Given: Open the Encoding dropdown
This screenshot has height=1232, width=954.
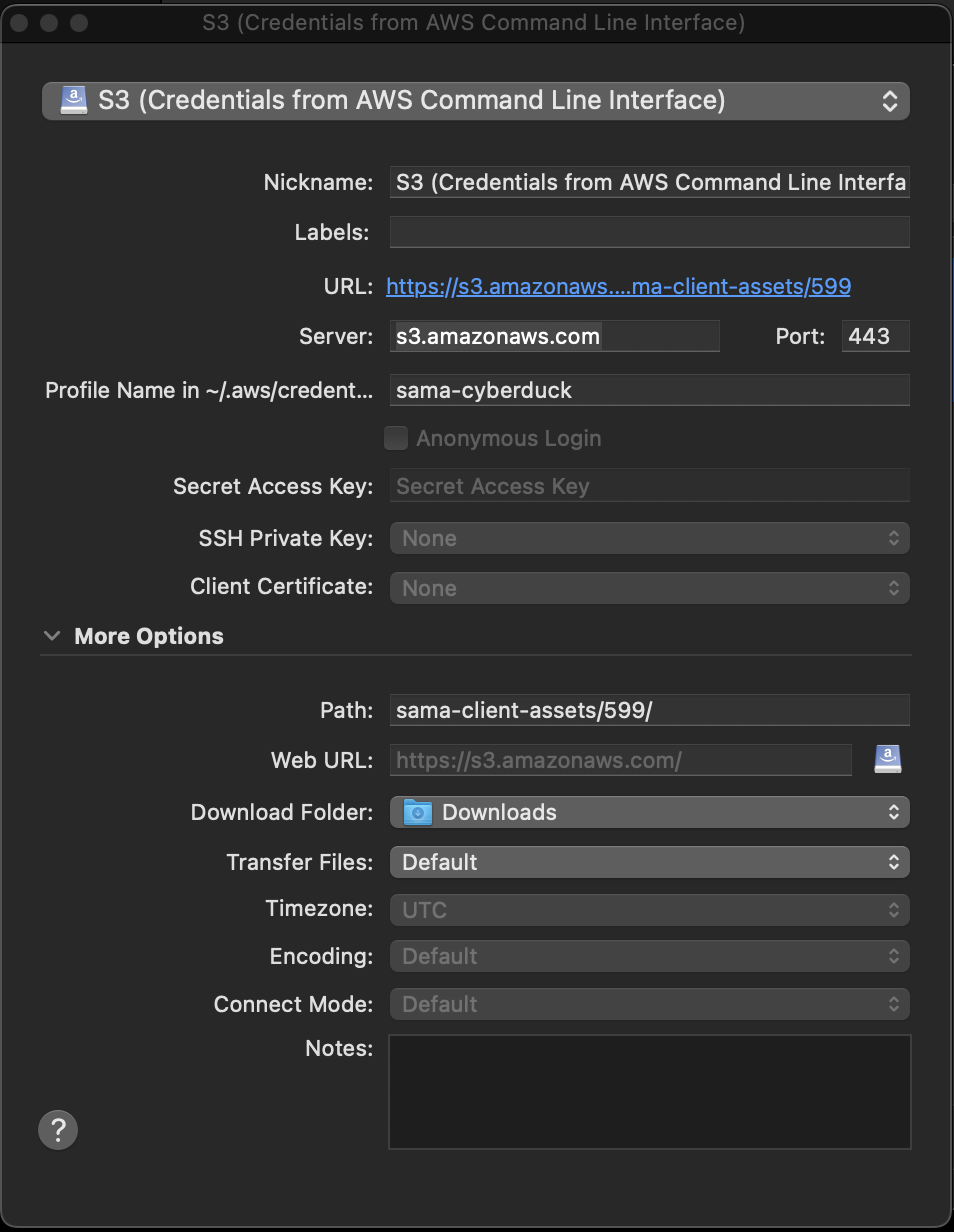Looking at the screenshot, I should 649,956.
